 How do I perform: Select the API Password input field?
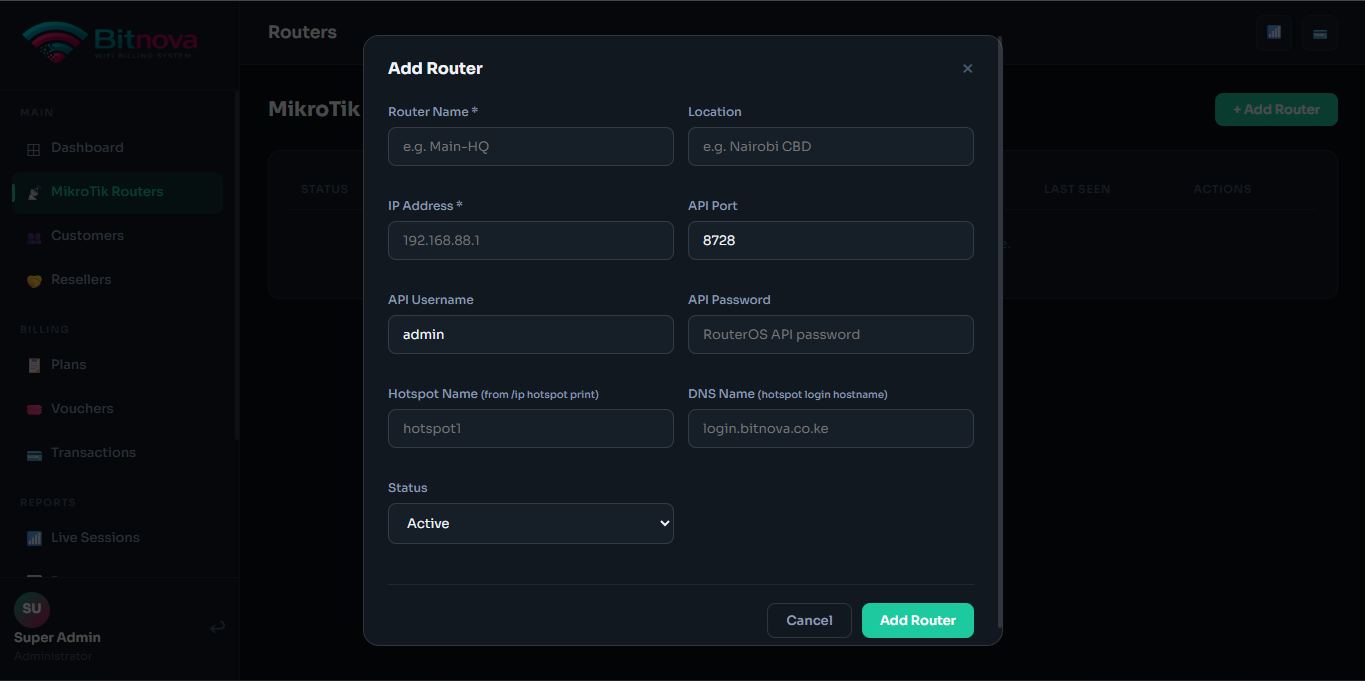pyautogui.click(x=830, y=334)
